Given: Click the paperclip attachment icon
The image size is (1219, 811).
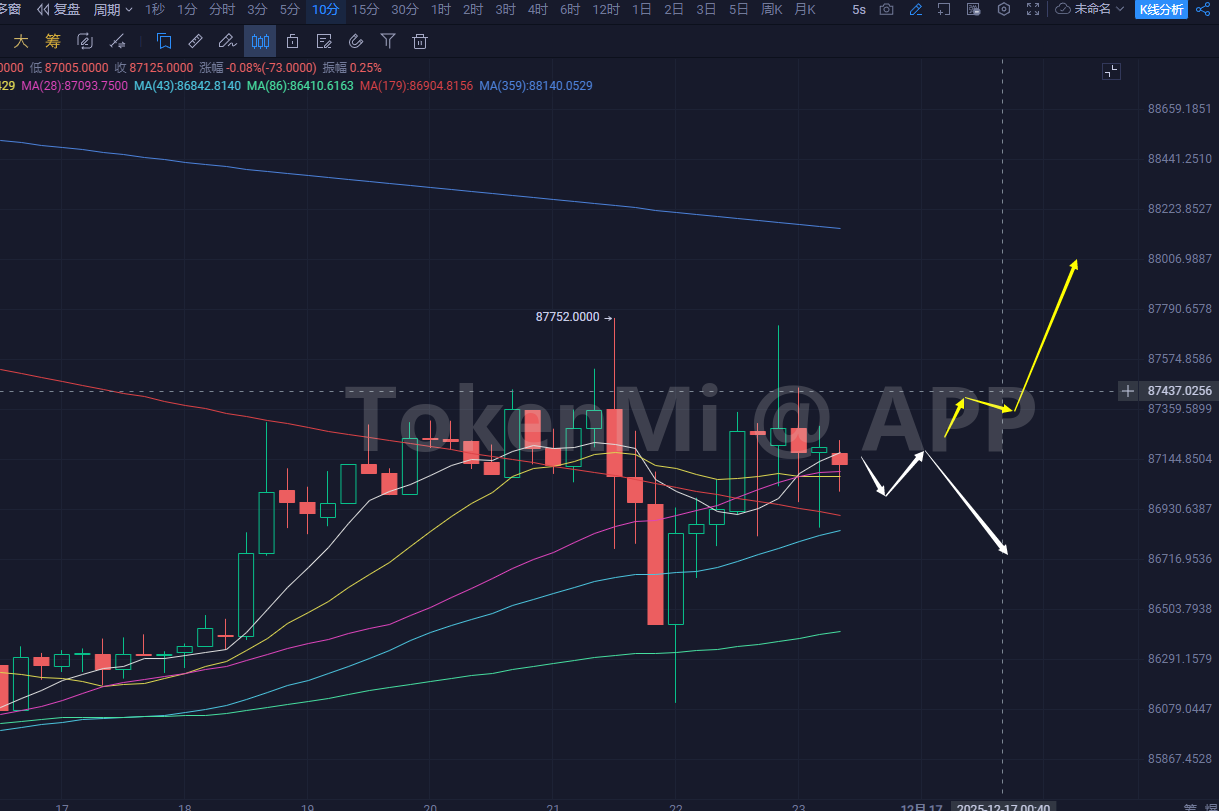Looking at the screenshot, I should tap(356, 42).
